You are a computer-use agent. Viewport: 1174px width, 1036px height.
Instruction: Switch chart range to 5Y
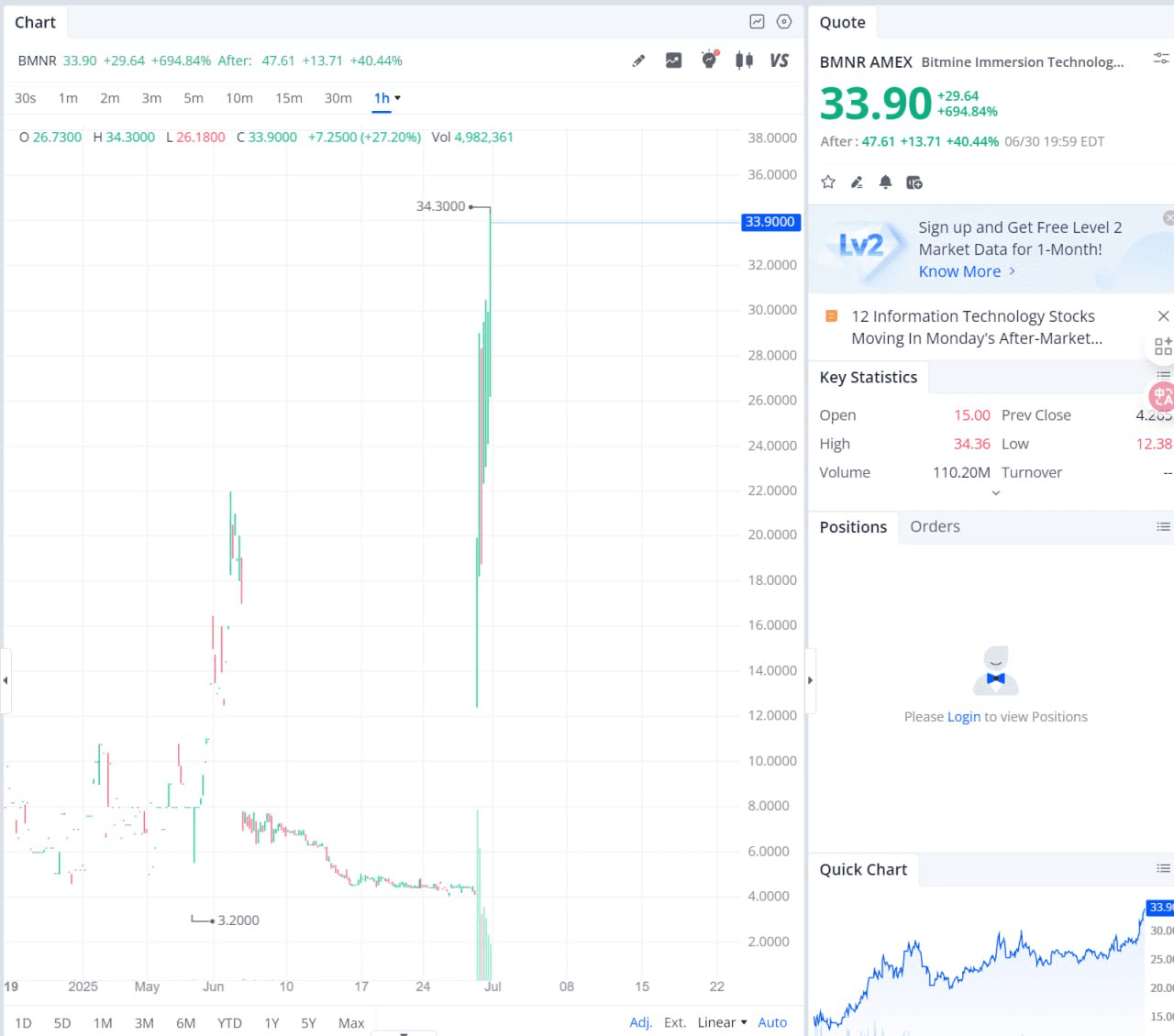(308, 1023)
